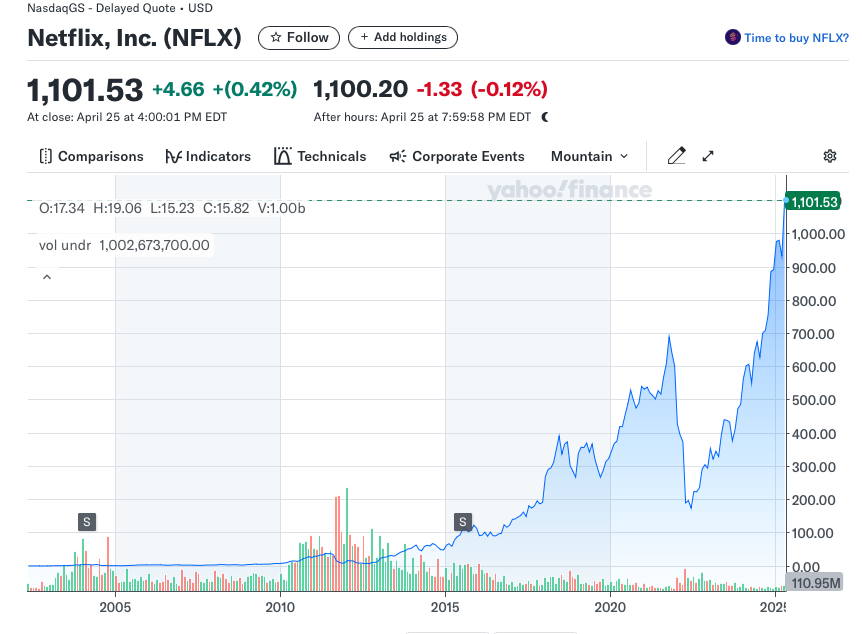862x634 pixels.
Task: Click the O:17.34 open value
Action: point(62,208)
